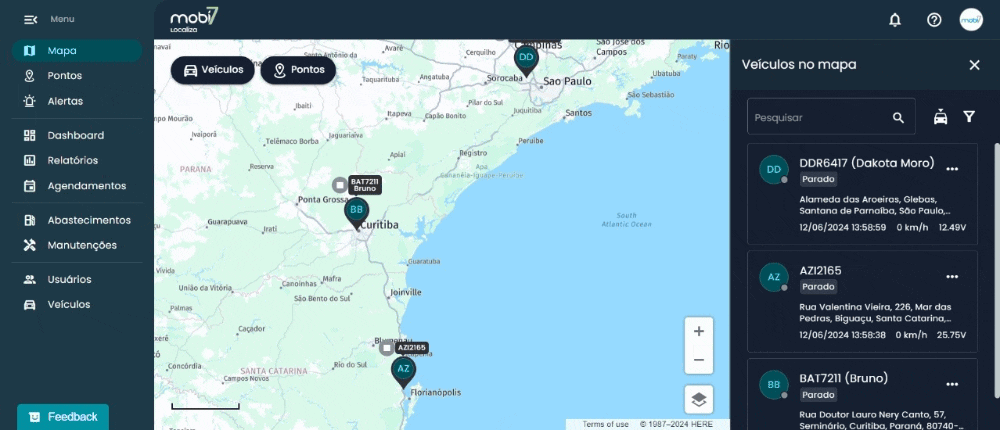Click stopped status icon beside AZI2165 label
The width and height of the screenshot is (1000, 430).
click(386, 348)
